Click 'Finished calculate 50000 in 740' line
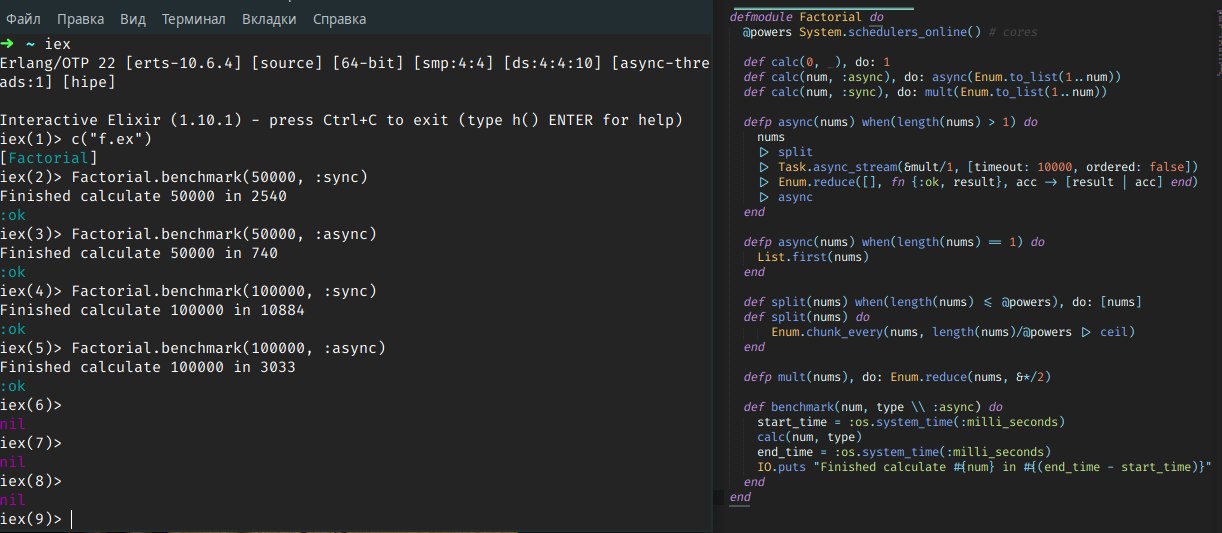This screenshot has width=1222, height=533. [x=139, y=253]
